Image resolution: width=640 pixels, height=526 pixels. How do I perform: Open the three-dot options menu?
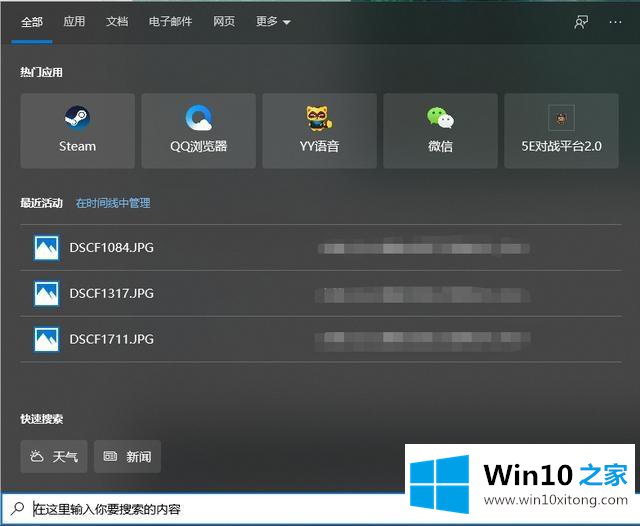[615, 22]
